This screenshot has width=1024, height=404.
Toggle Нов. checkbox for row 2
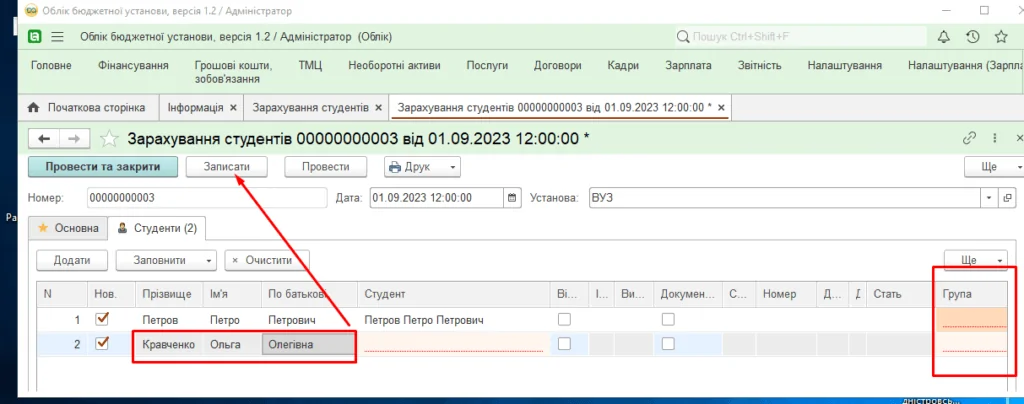click(x=102, y=343)
